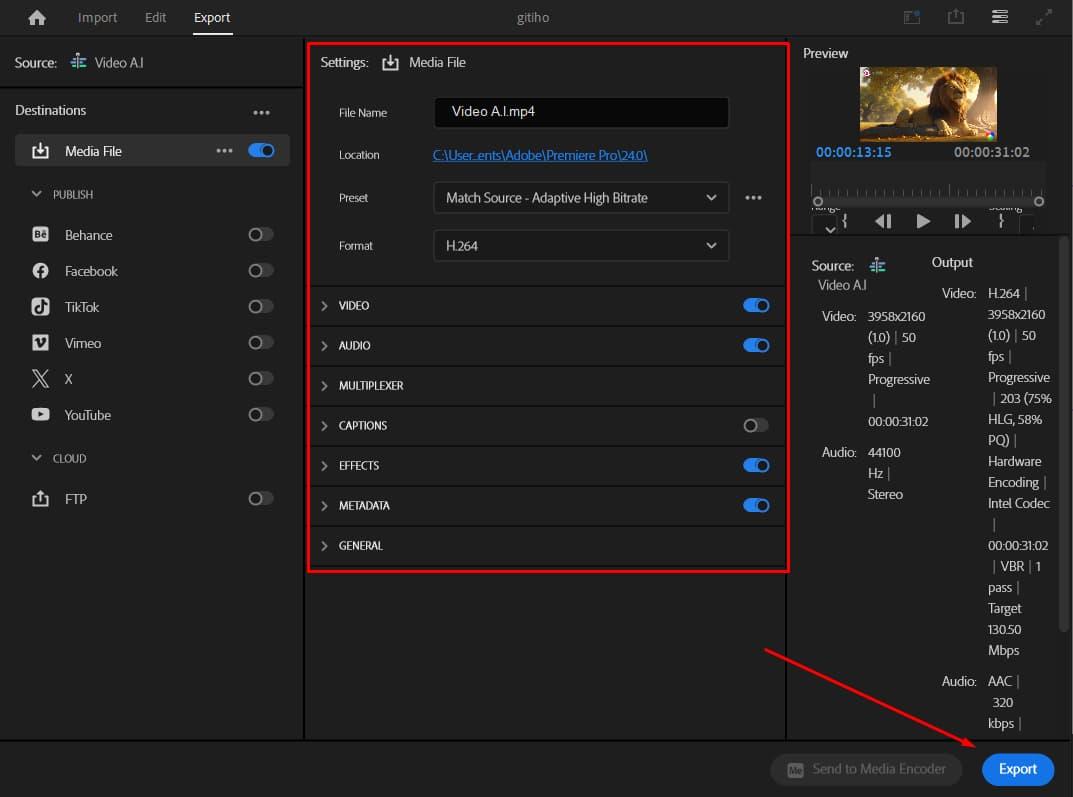
Task: Open the workspace settings icon top right
Action: tap(999, 17)
